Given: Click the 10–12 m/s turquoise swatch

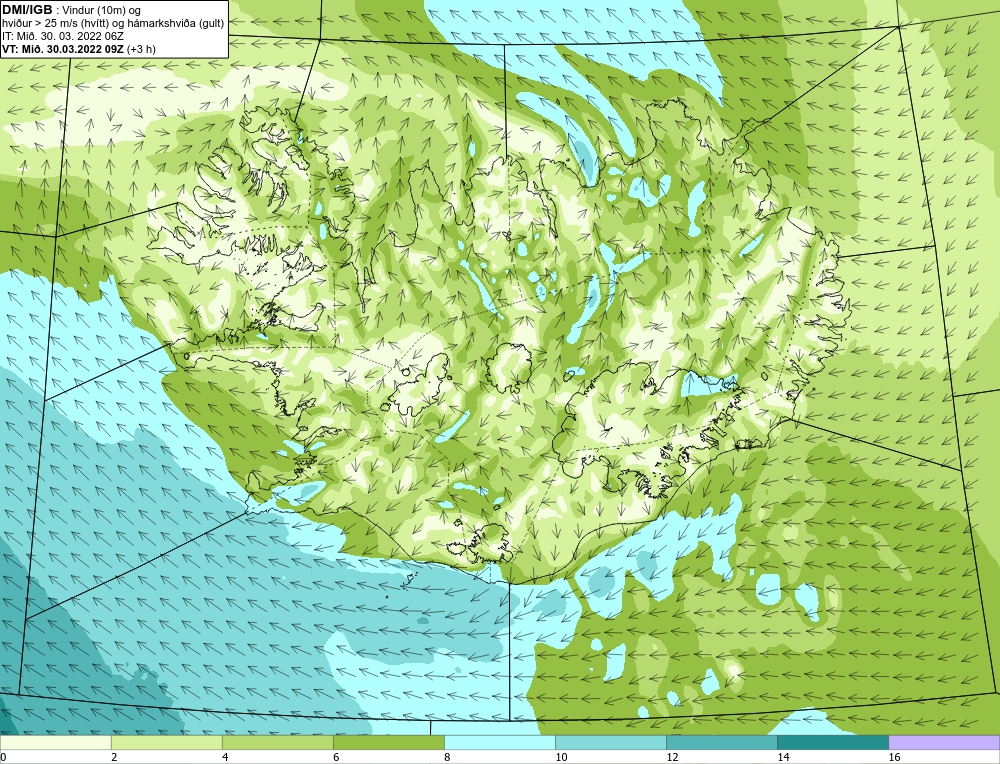Looking at the screenshot, I should click(x=610, y=743).
